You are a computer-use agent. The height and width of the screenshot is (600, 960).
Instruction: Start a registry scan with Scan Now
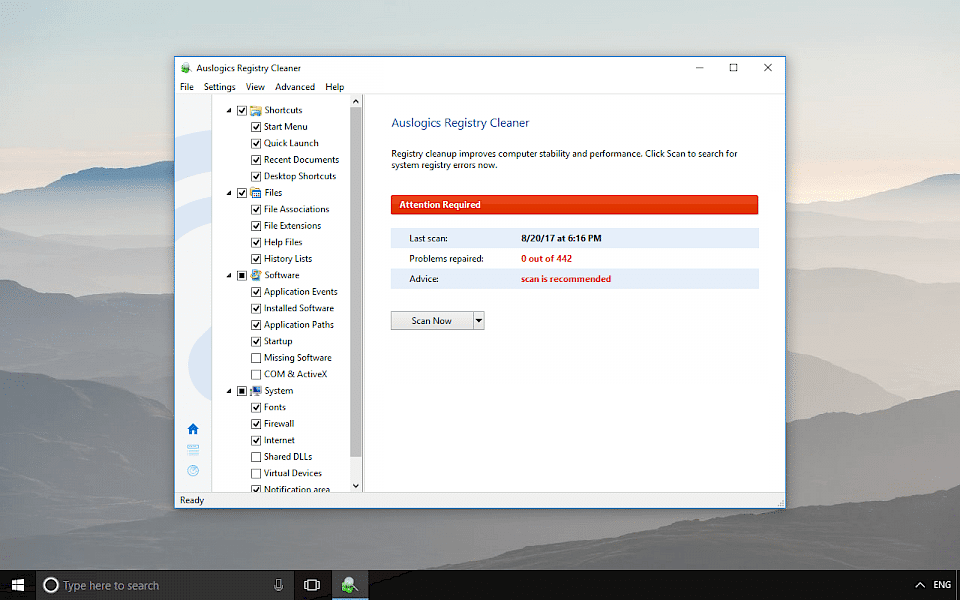432,321
